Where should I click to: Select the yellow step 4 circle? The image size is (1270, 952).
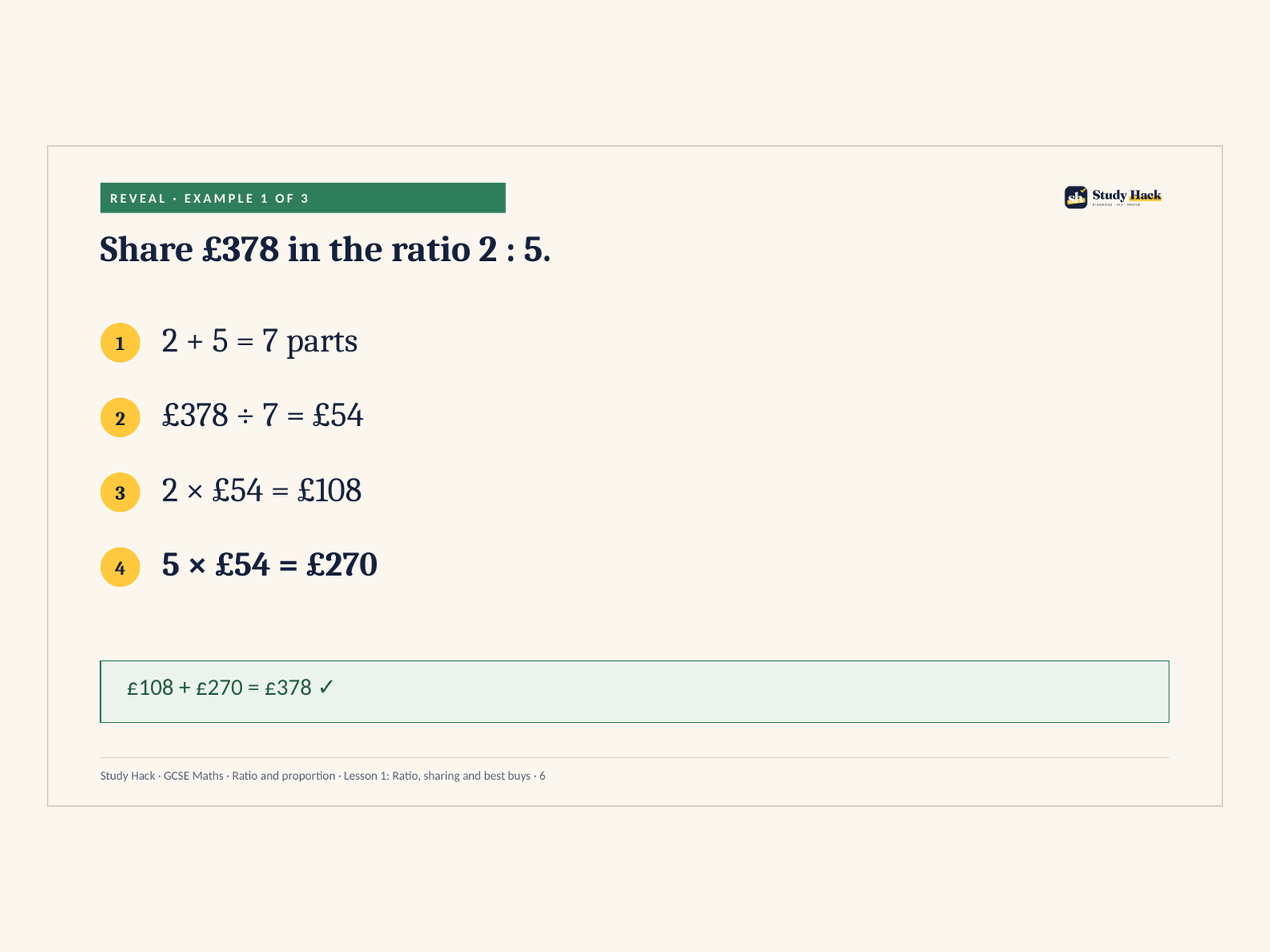(x=120, y=567)
